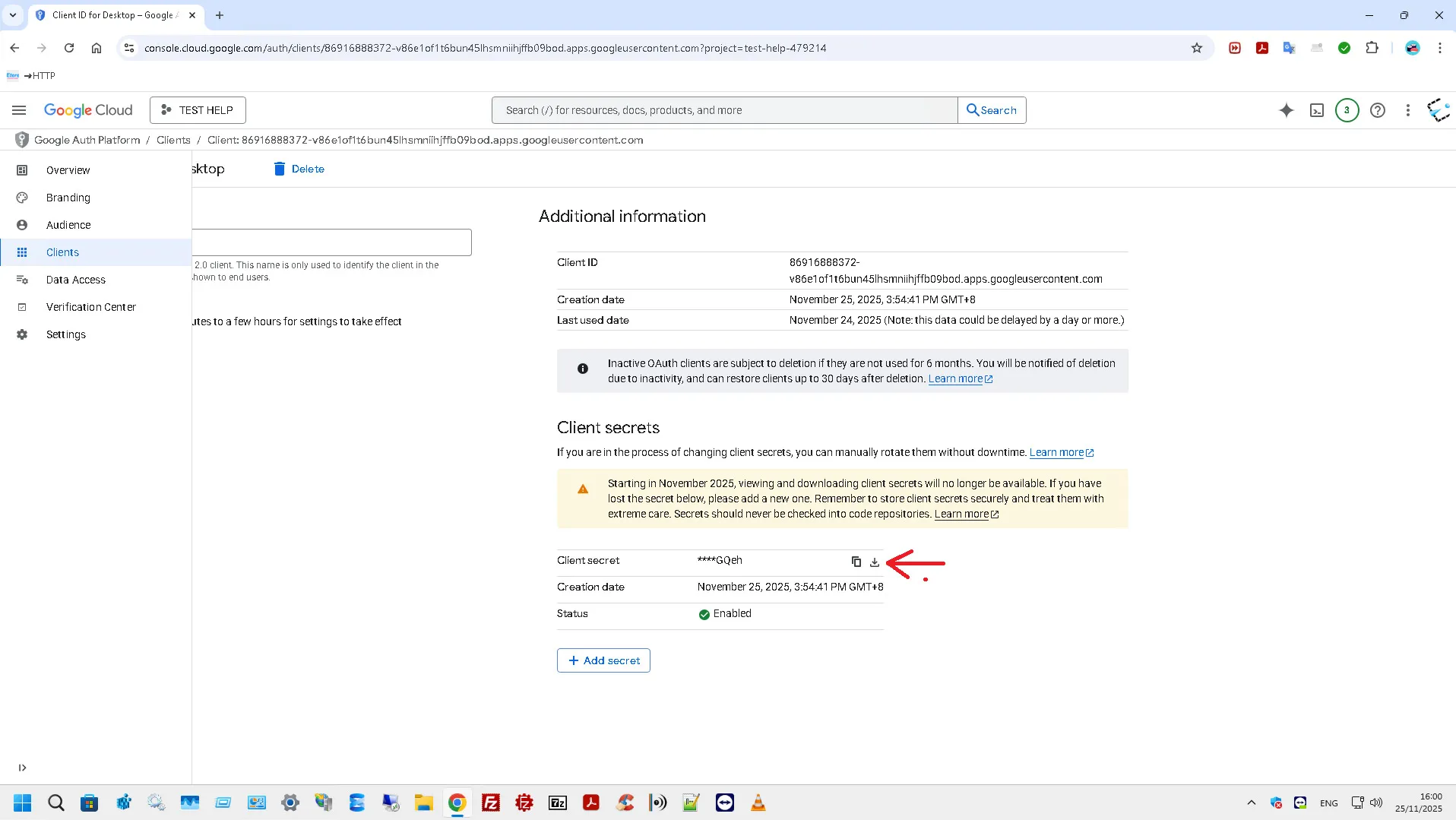Screen dimensions: 1456x820
Task: Go to Branding in sidebar
Action: pos(68,198)
